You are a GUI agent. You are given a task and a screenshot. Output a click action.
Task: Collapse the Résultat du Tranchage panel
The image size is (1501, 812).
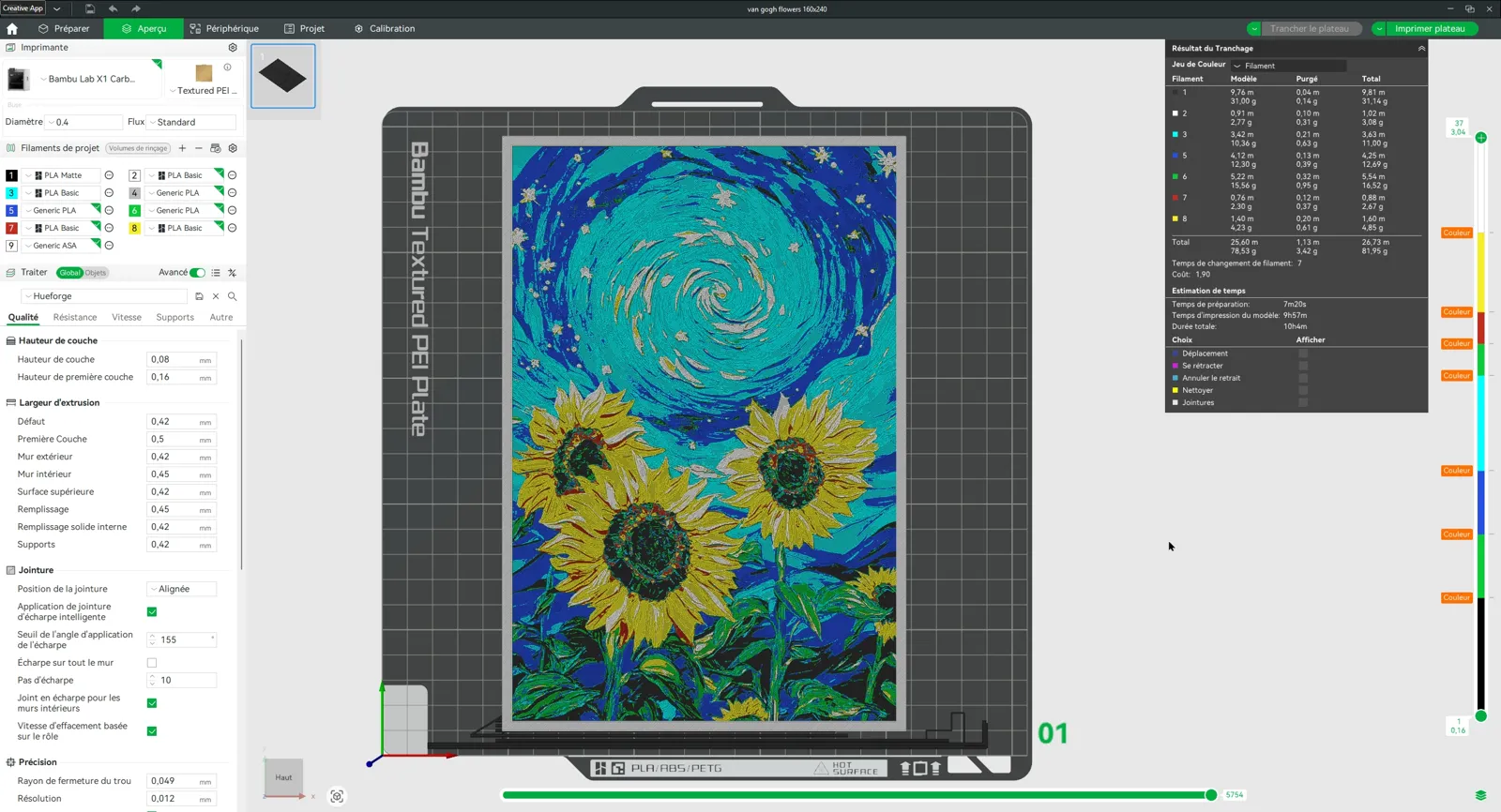tap(1421, 49)
